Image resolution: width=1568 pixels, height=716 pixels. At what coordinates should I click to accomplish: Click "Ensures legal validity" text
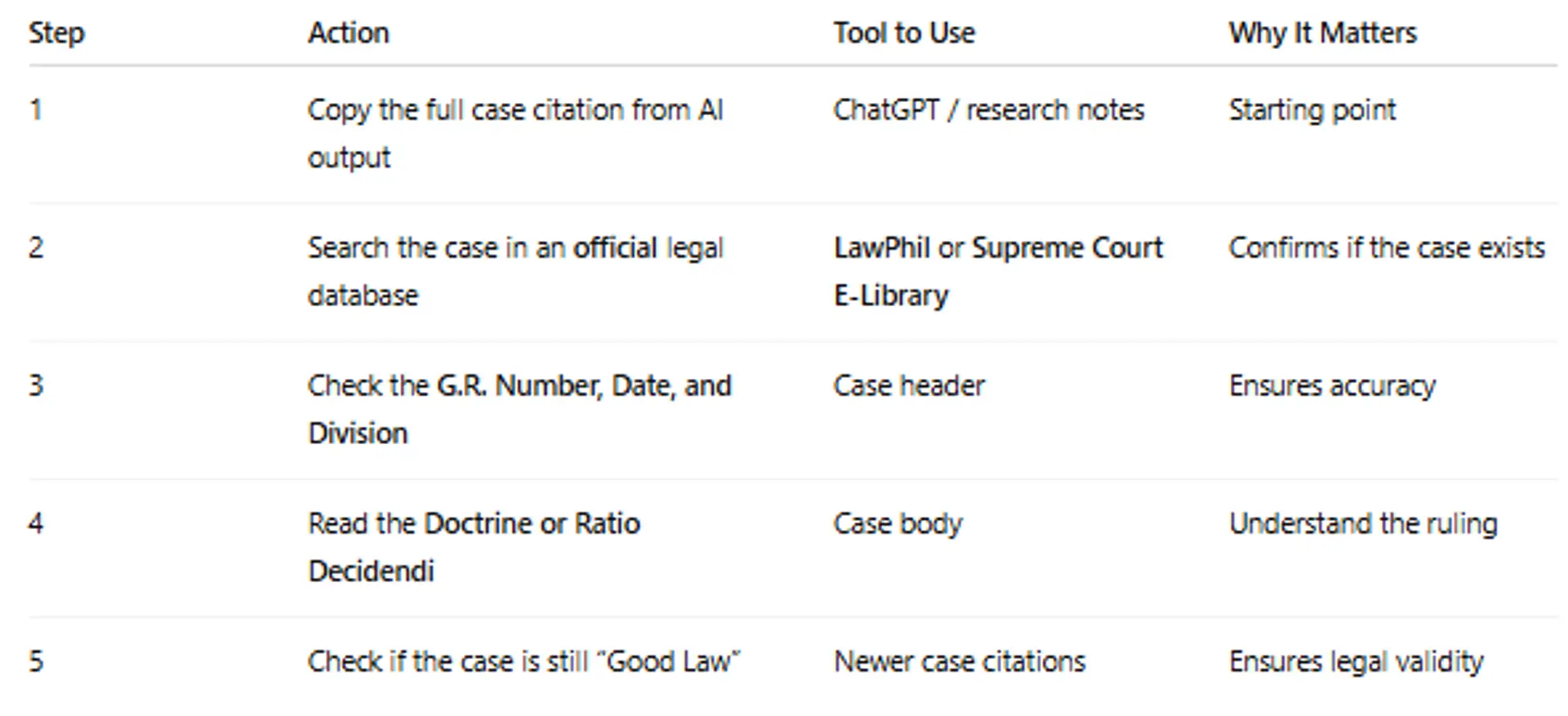coord(1356,661)
